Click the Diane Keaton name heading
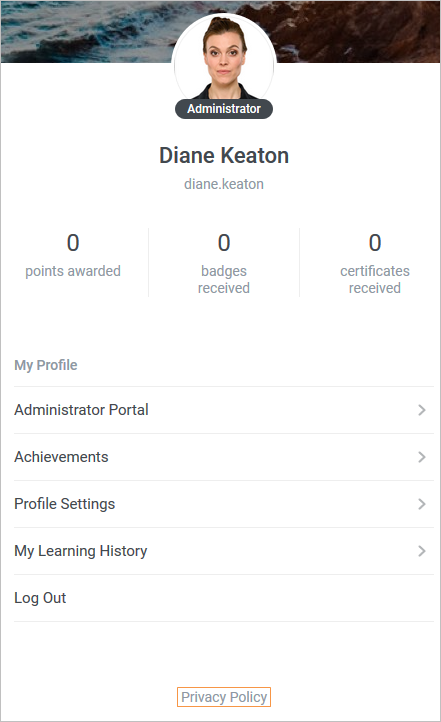This screenshot has width=441, height=722. click(x=224, y=155)
